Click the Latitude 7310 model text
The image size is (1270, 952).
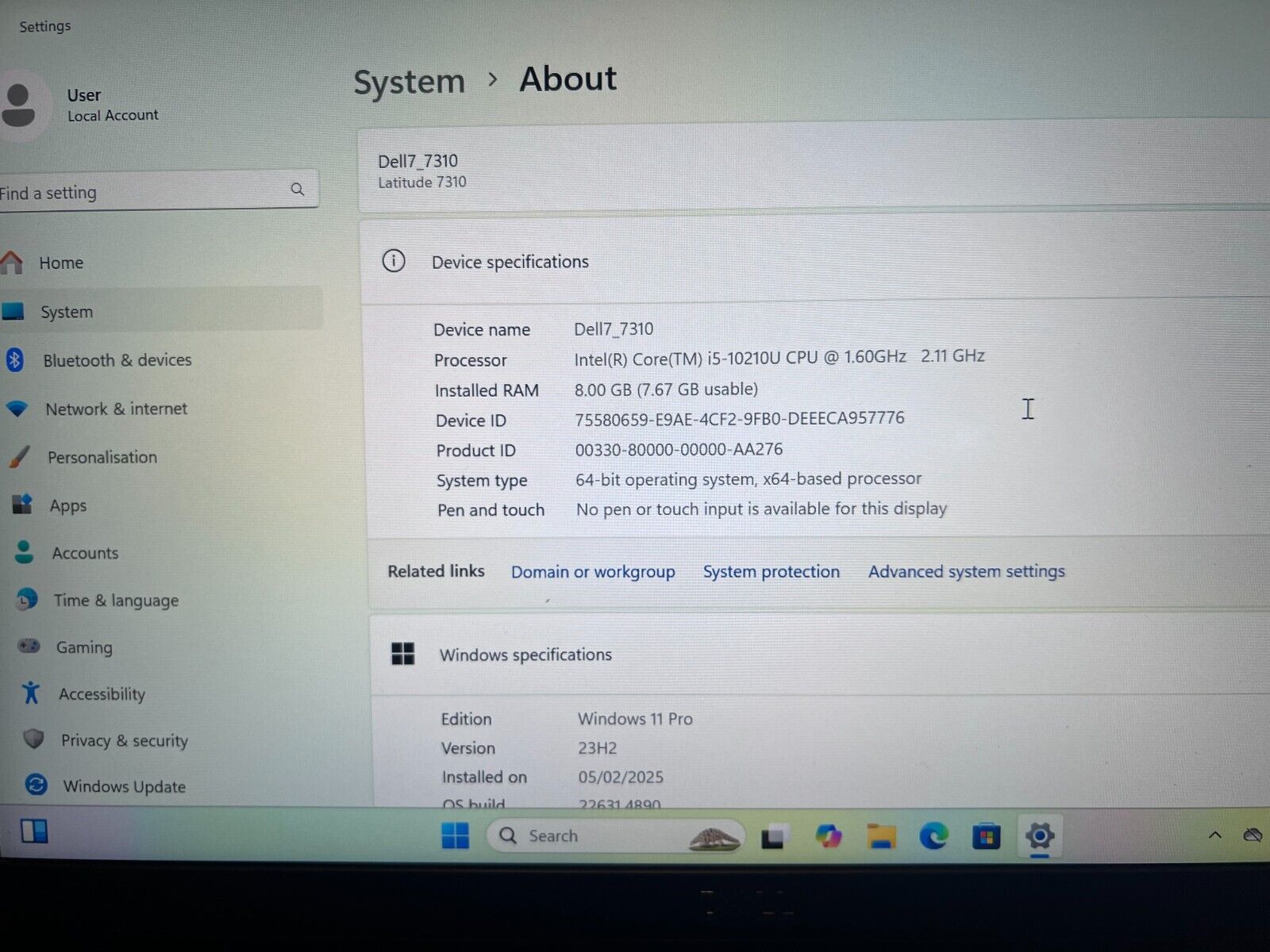pyautogui.click(x=422, y=182)
